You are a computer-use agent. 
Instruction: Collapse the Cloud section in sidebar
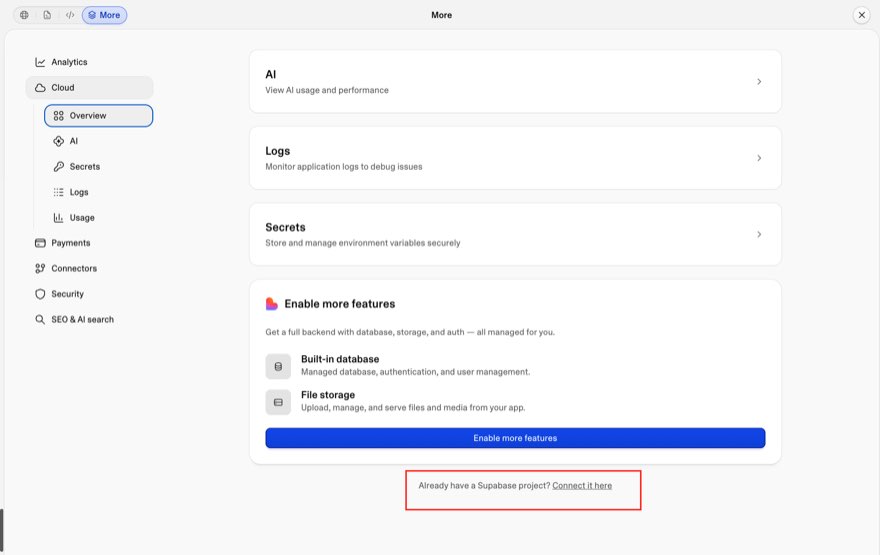89,88
